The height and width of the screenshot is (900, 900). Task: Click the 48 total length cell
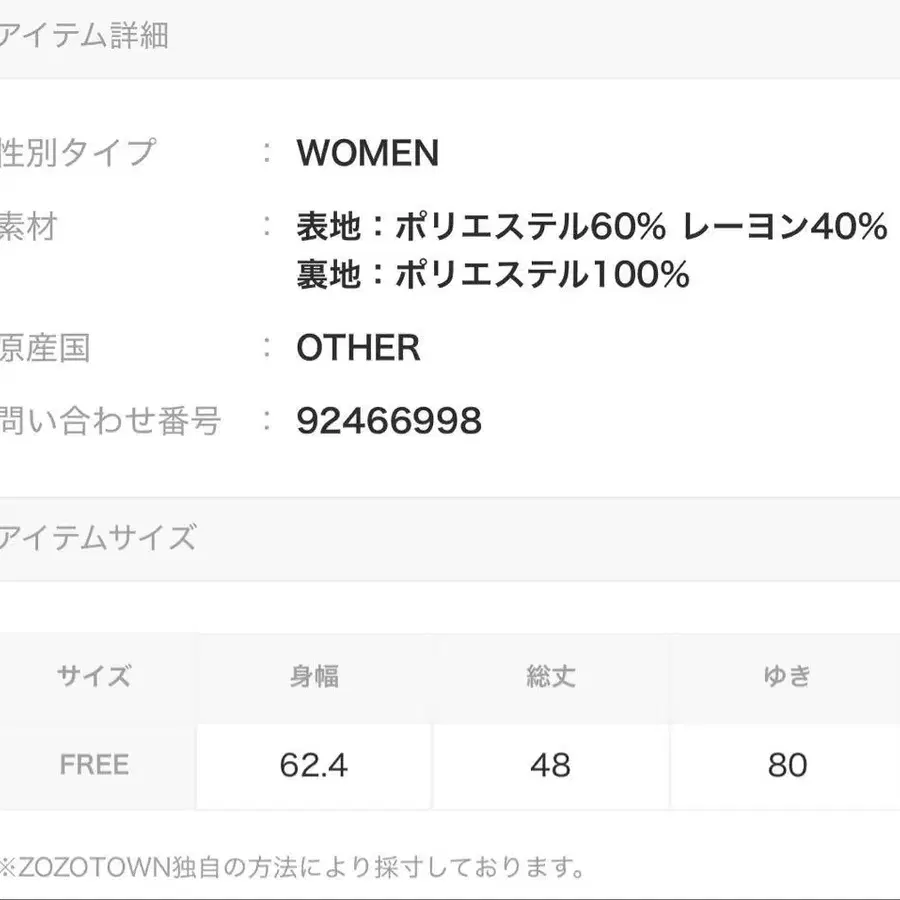click(x=550, y=765)
